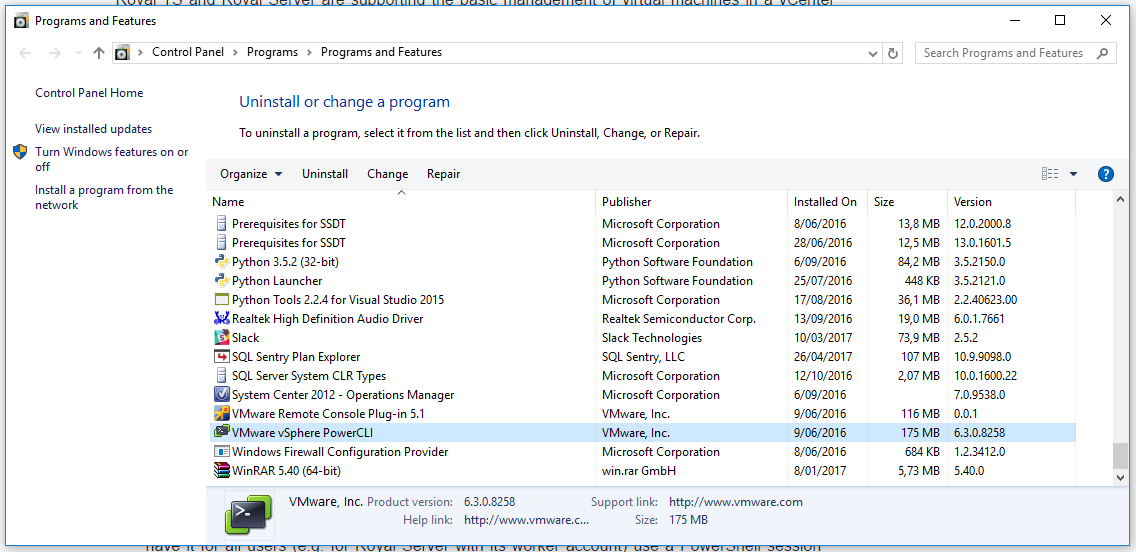This screenshot has width=1136, height=552.
Task: Sort by the Name column header
Action: pos(402,202)
